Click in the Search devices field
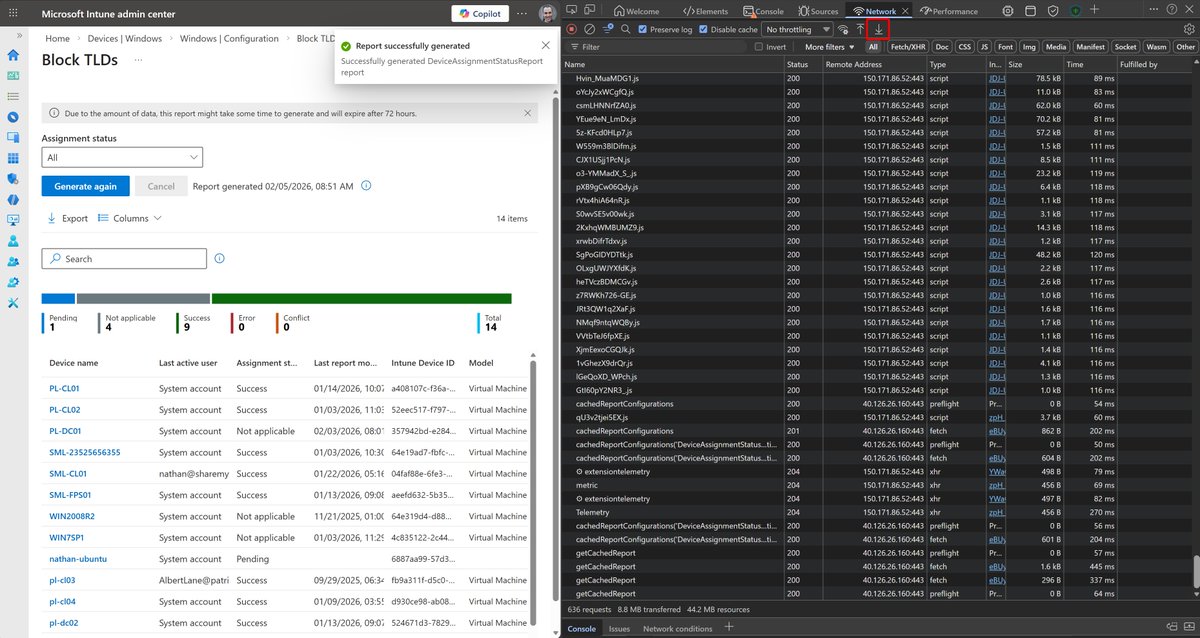The height and width of the screenshot is (638, 1200). point(124,258)
